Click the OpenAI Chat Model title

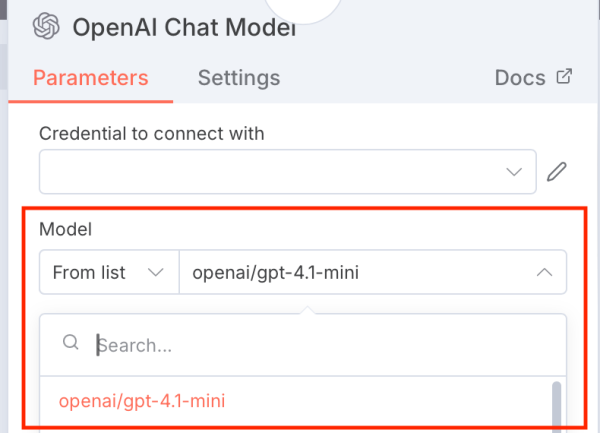coord(184,27)
